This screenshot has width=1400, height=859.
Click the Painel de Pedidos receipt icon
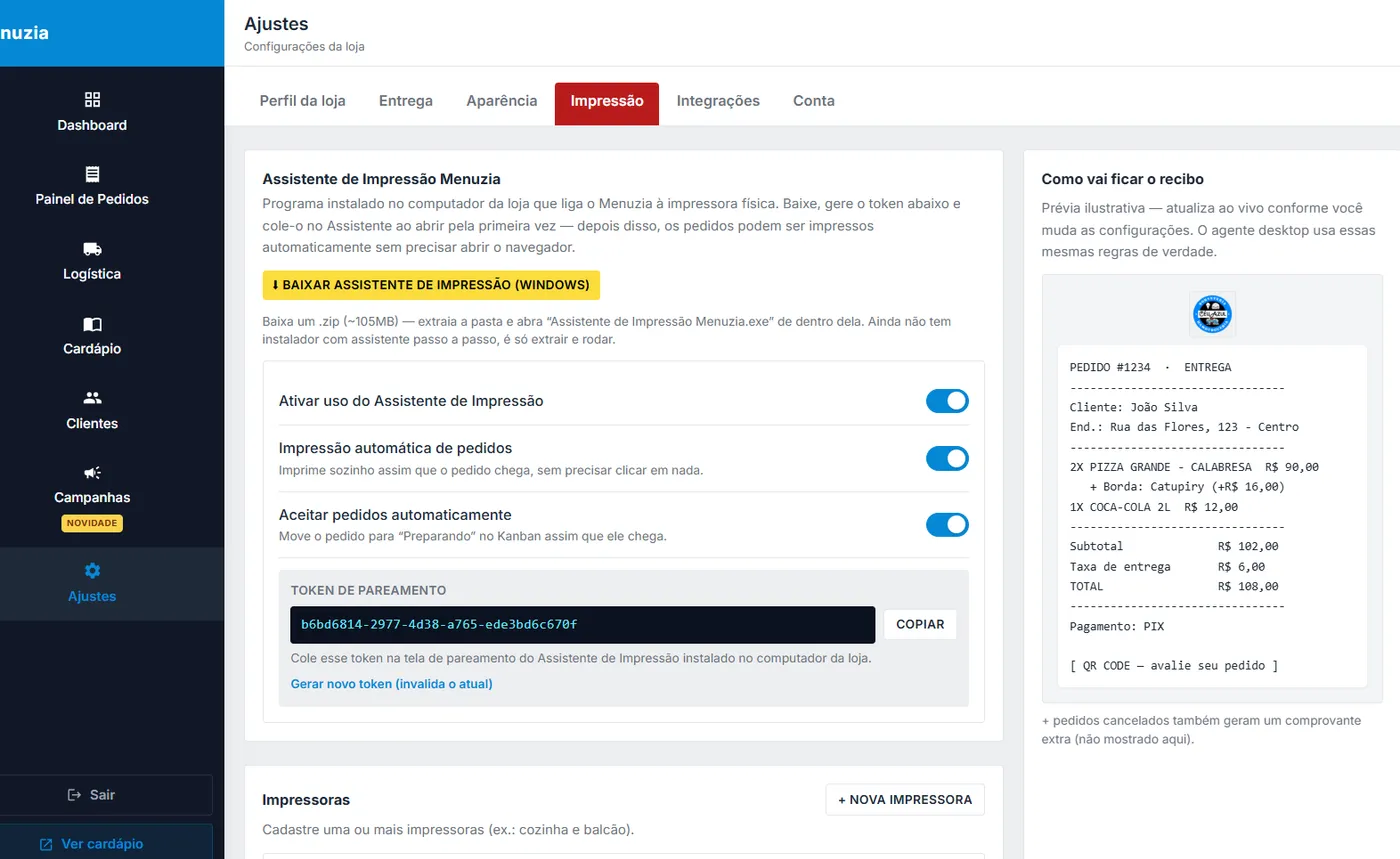(92, 174)
